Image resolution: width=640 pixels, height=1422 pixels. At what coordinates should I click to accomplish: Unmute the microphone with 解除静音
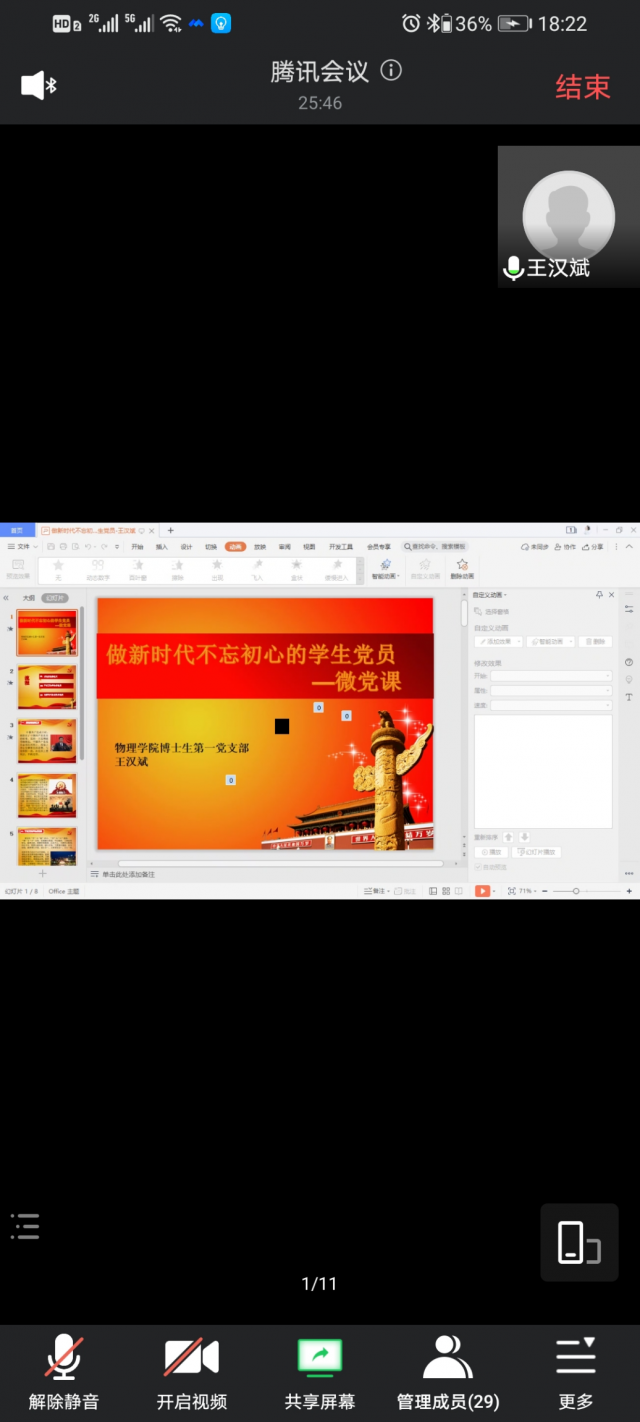64,1372
